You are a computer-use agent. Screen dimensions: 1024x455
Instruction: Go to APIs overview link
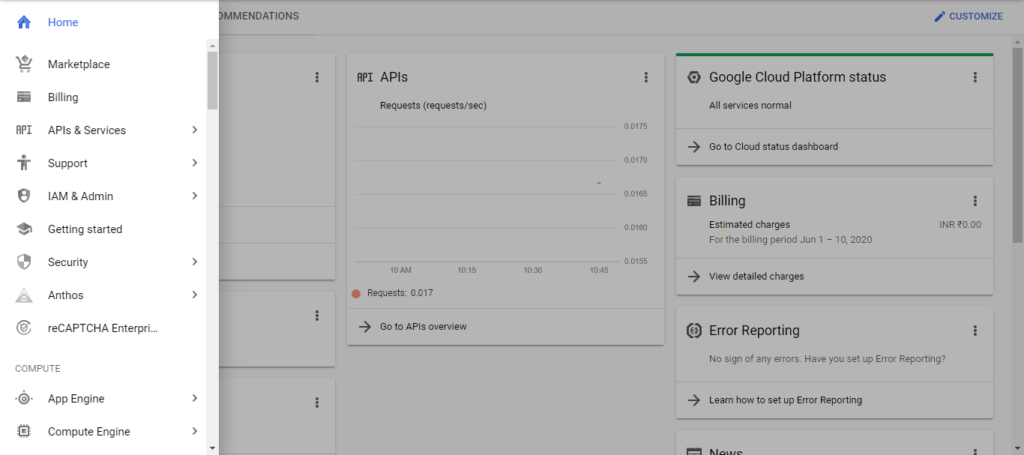tap(423, 326)
